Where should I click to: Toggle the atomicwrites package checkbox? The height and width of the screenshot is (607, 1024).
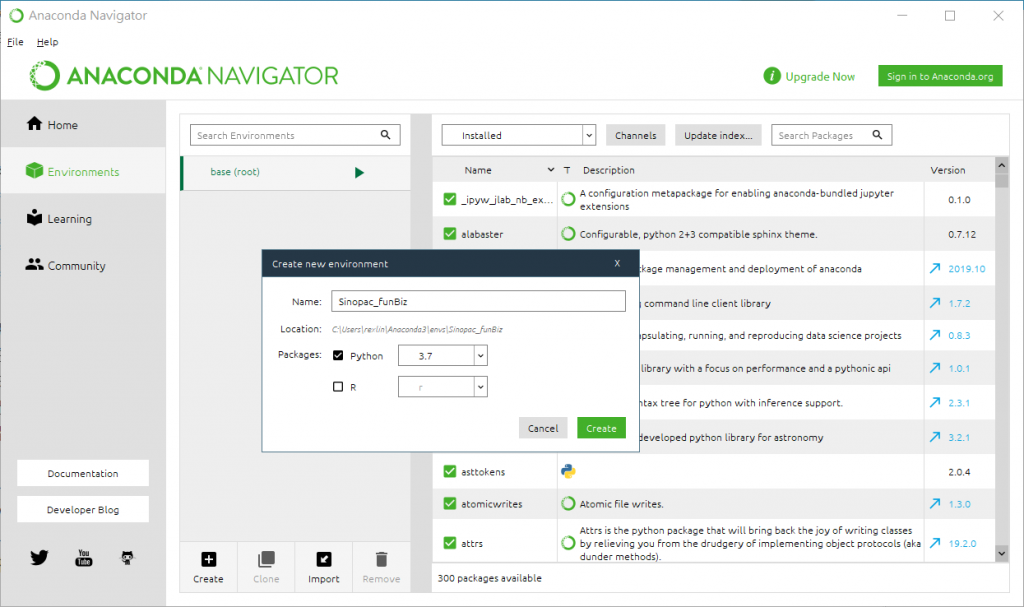pyautogui.click(x=449, y=504)
